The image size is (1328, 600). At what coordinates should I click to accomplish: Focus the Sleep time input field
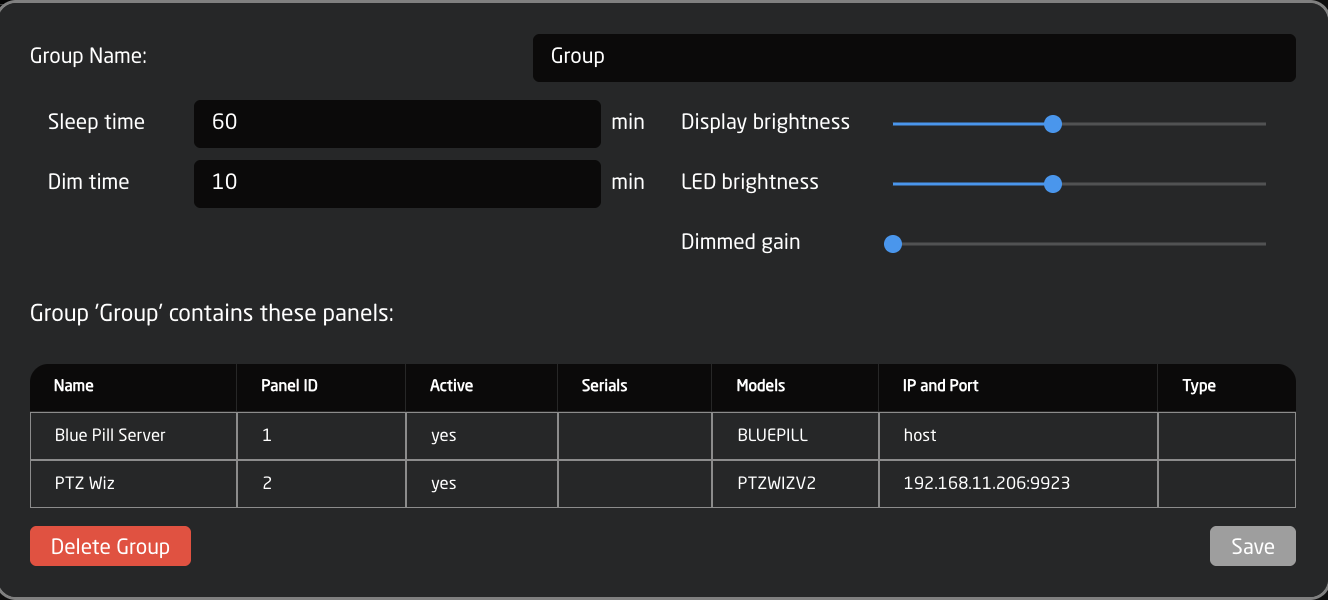pos(397,123)
